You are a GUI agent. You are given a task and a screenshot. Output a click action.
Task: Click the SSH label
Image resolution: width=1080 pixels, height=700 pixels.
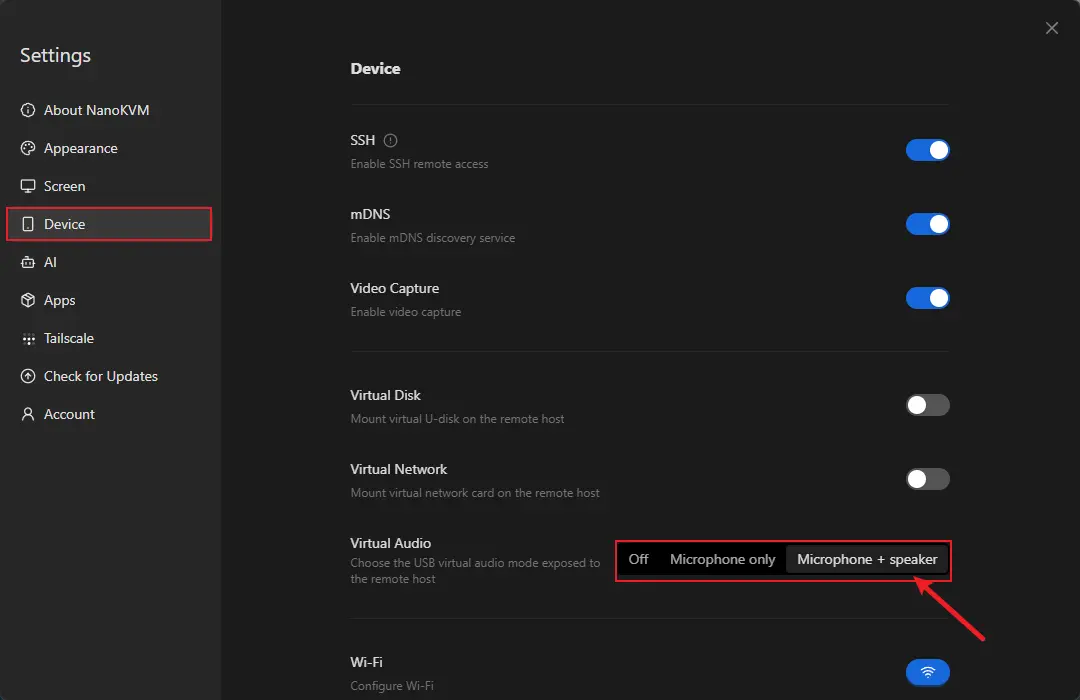coord(362,141)
